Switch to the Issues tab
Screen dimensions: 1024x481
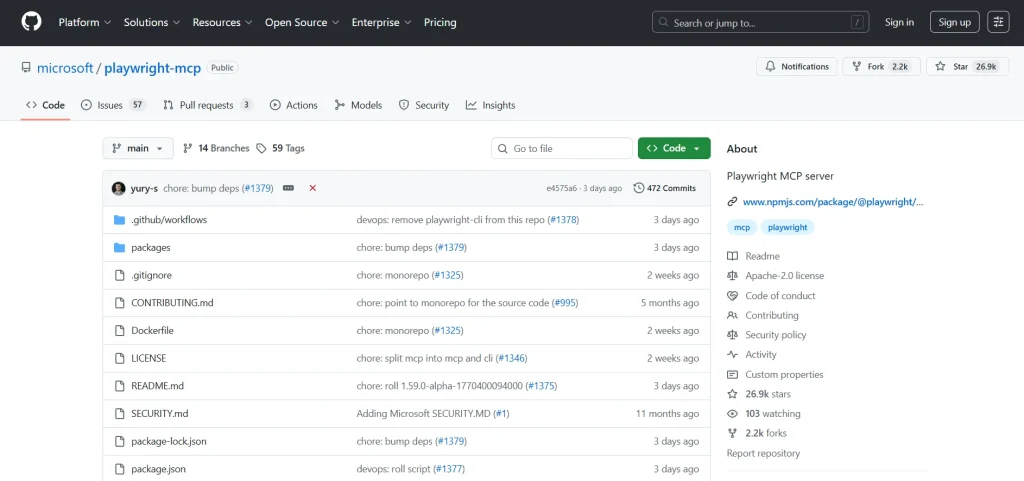[113, 105]
